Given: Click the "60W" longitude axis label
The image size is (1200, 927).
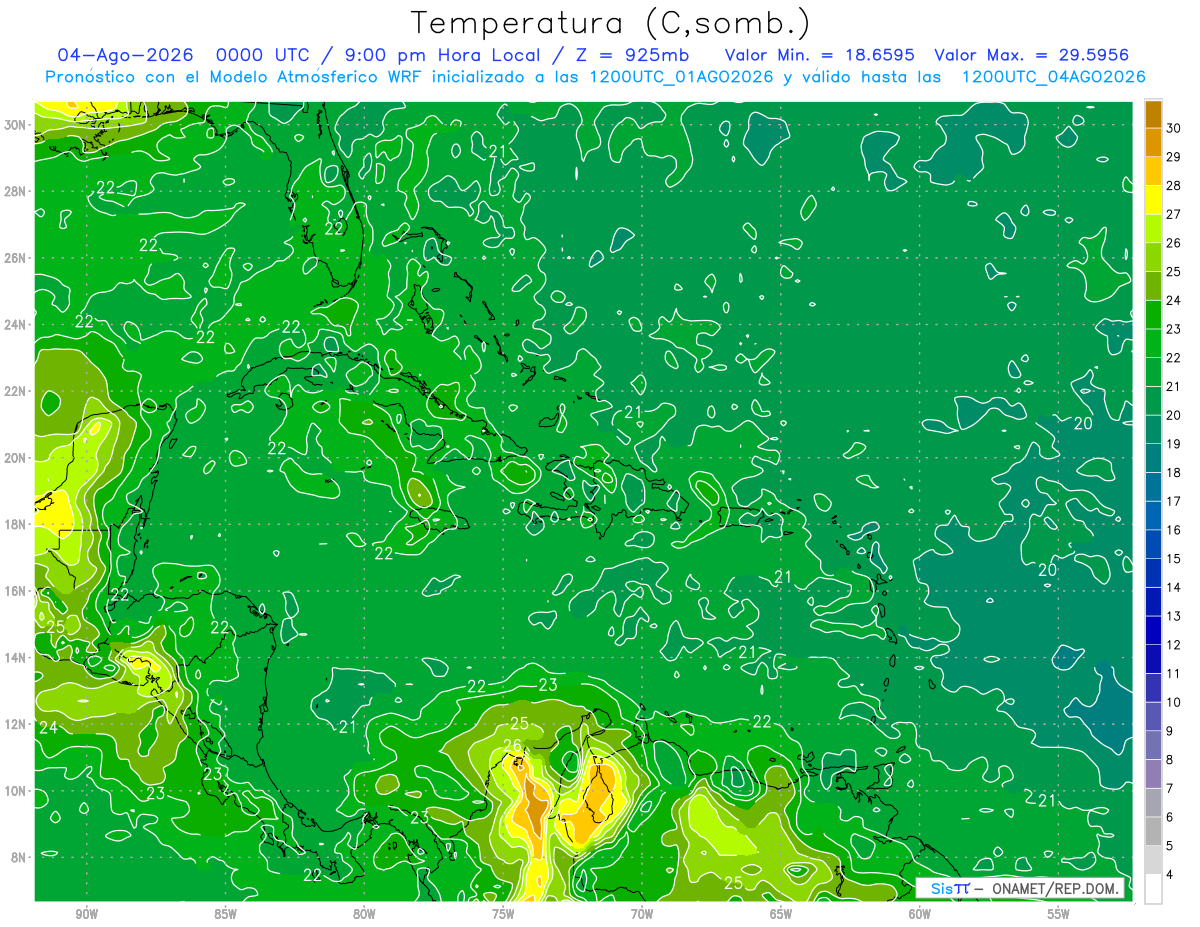Looking at the screenshot, I should pos(920,914).
